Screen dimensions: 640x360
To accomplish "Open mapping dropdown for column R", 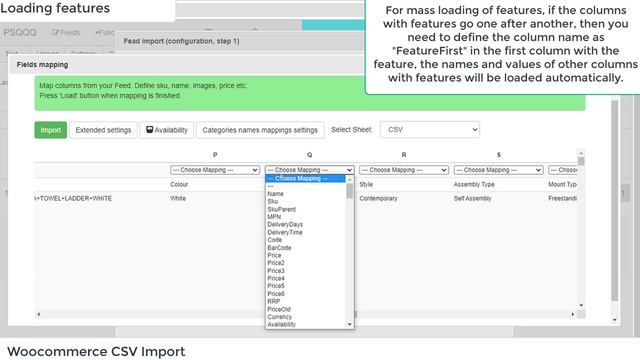I will 404,170.
